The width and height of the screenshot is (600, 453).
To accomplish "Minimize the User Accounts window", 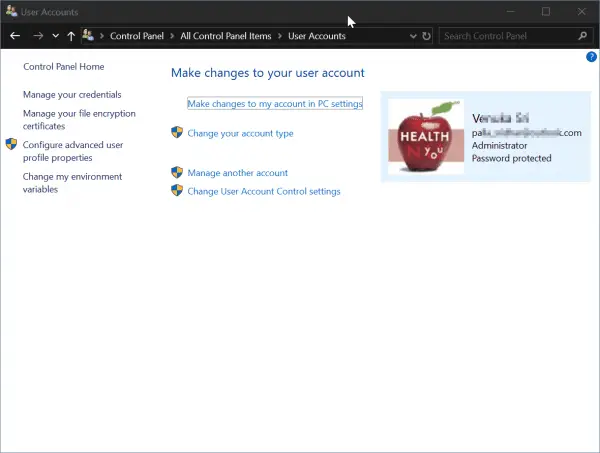I will pos(510,11).
